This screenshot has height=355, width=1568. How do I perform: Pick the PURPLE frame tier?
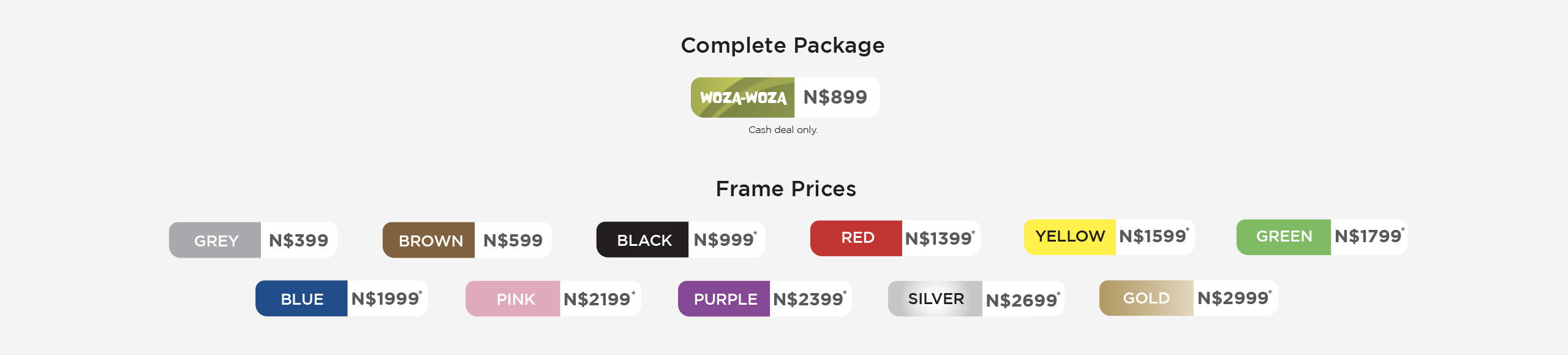(724, 299)
